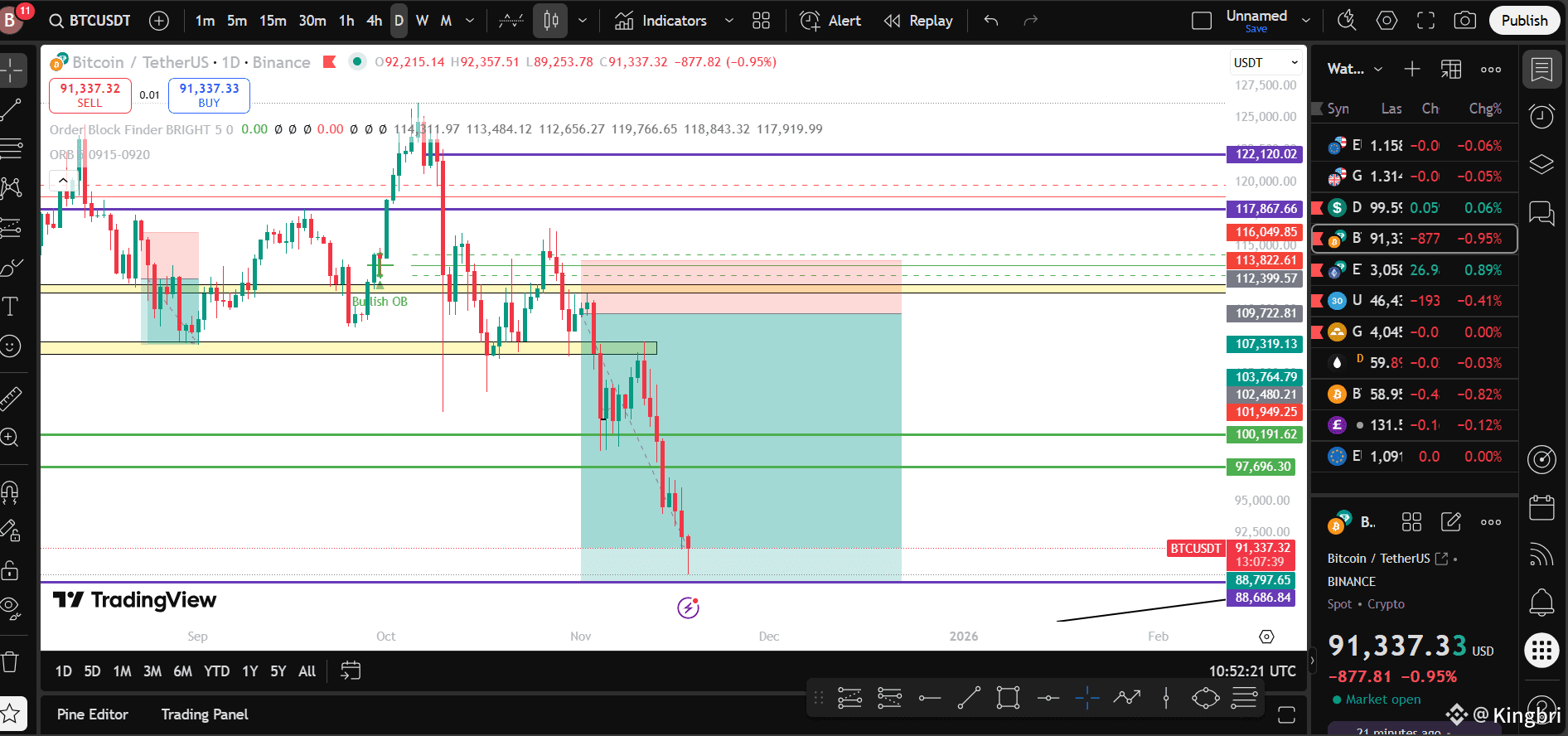This screenshot has height=736, width=1568.
Task: Open symbol details more options menu
Action: click(1491, 522)
